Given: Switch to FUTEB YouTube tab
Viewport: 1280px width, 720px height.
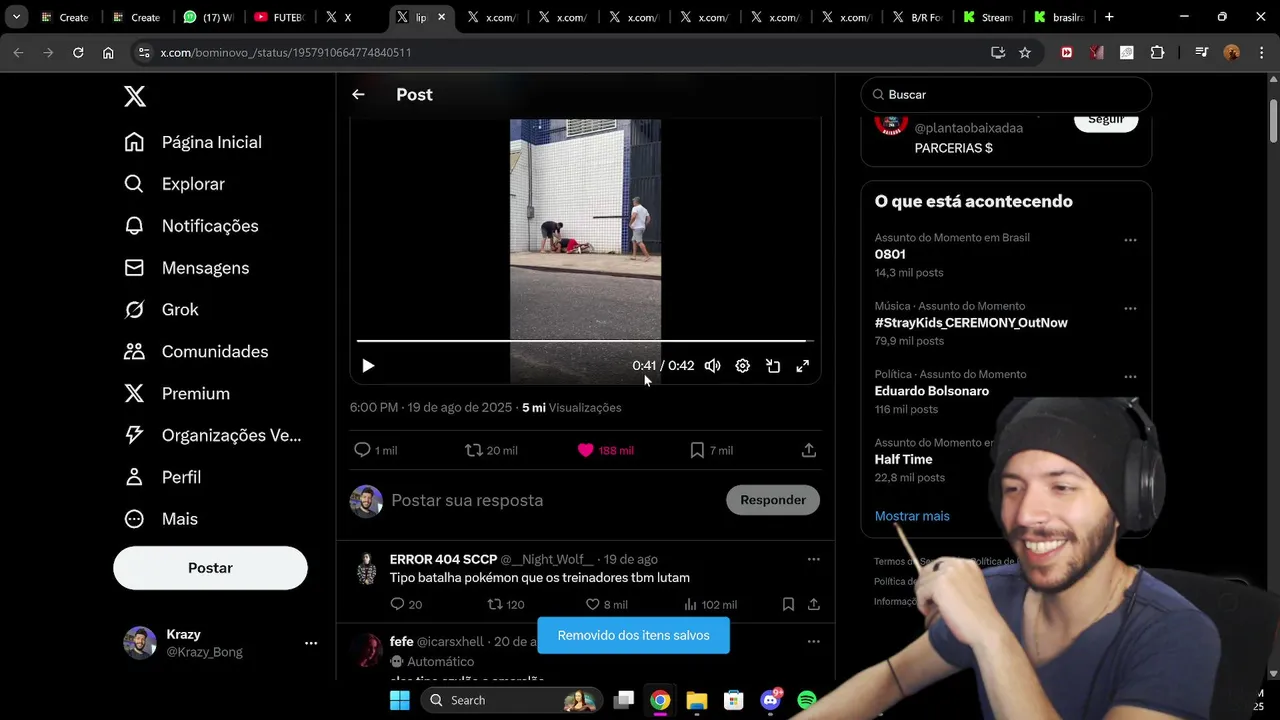Looking at the screenshot, I should 280,17.
